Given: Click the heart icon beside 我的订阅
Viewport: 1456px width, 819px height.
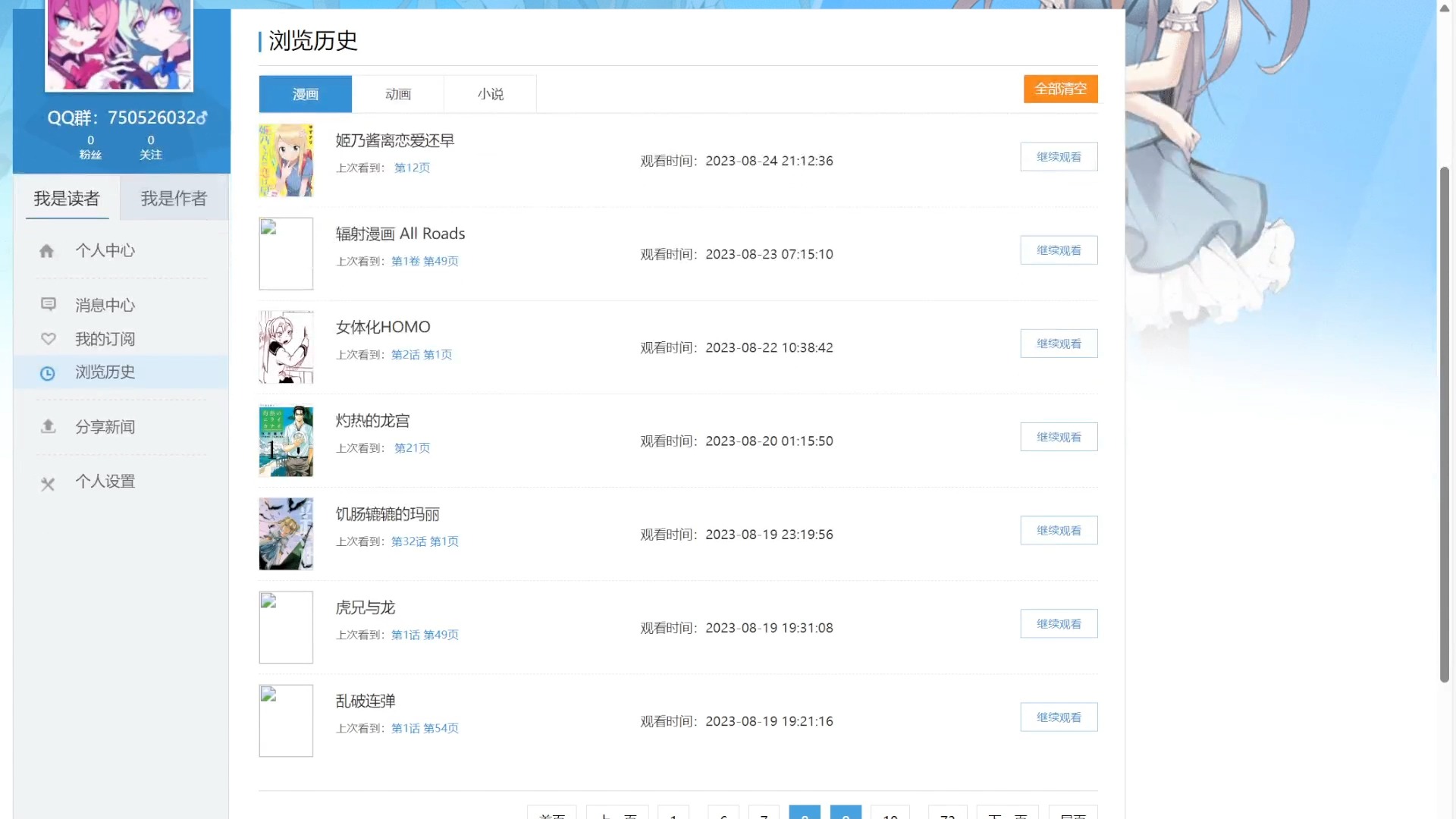Looking at the screenshot, I should click(x=48, y=339).
